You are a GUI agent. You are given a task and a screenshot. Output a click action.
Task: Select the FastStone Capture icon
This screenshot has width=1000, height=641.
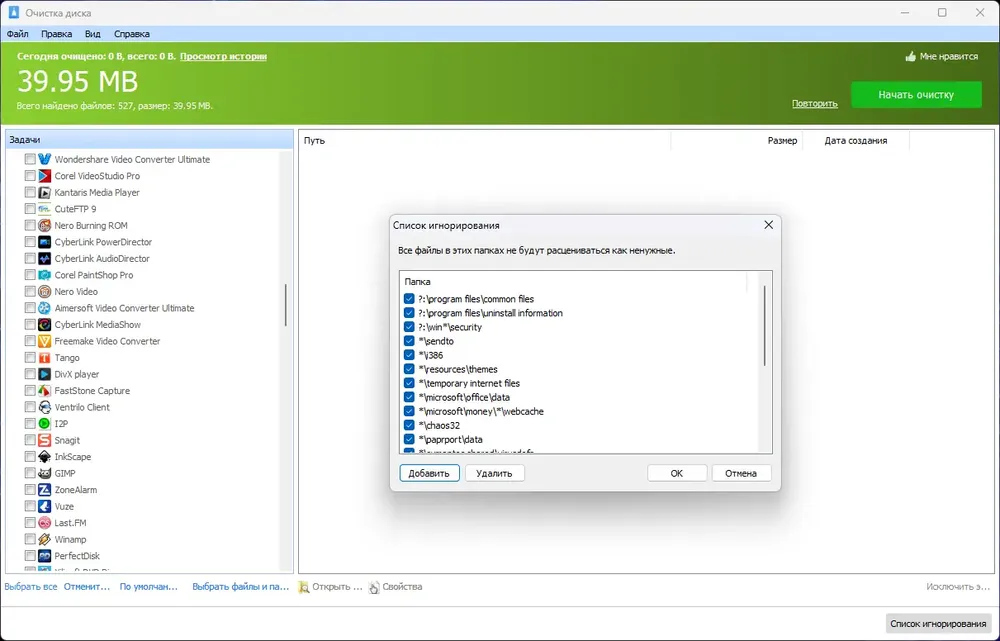(44, 390)
